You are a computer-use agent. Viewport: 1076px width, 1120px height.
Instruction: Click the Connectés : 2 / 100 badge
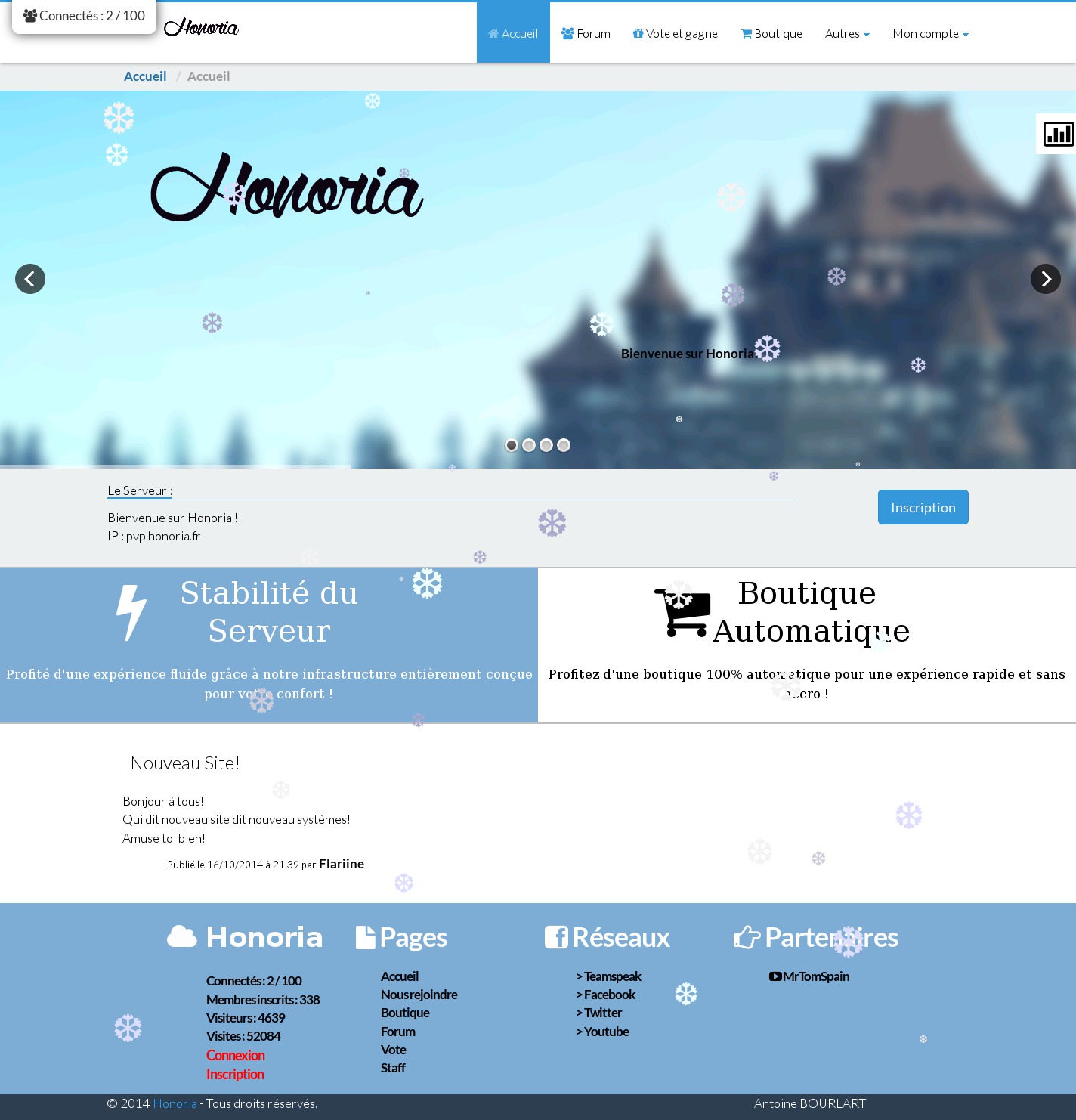tap(84, 16)
